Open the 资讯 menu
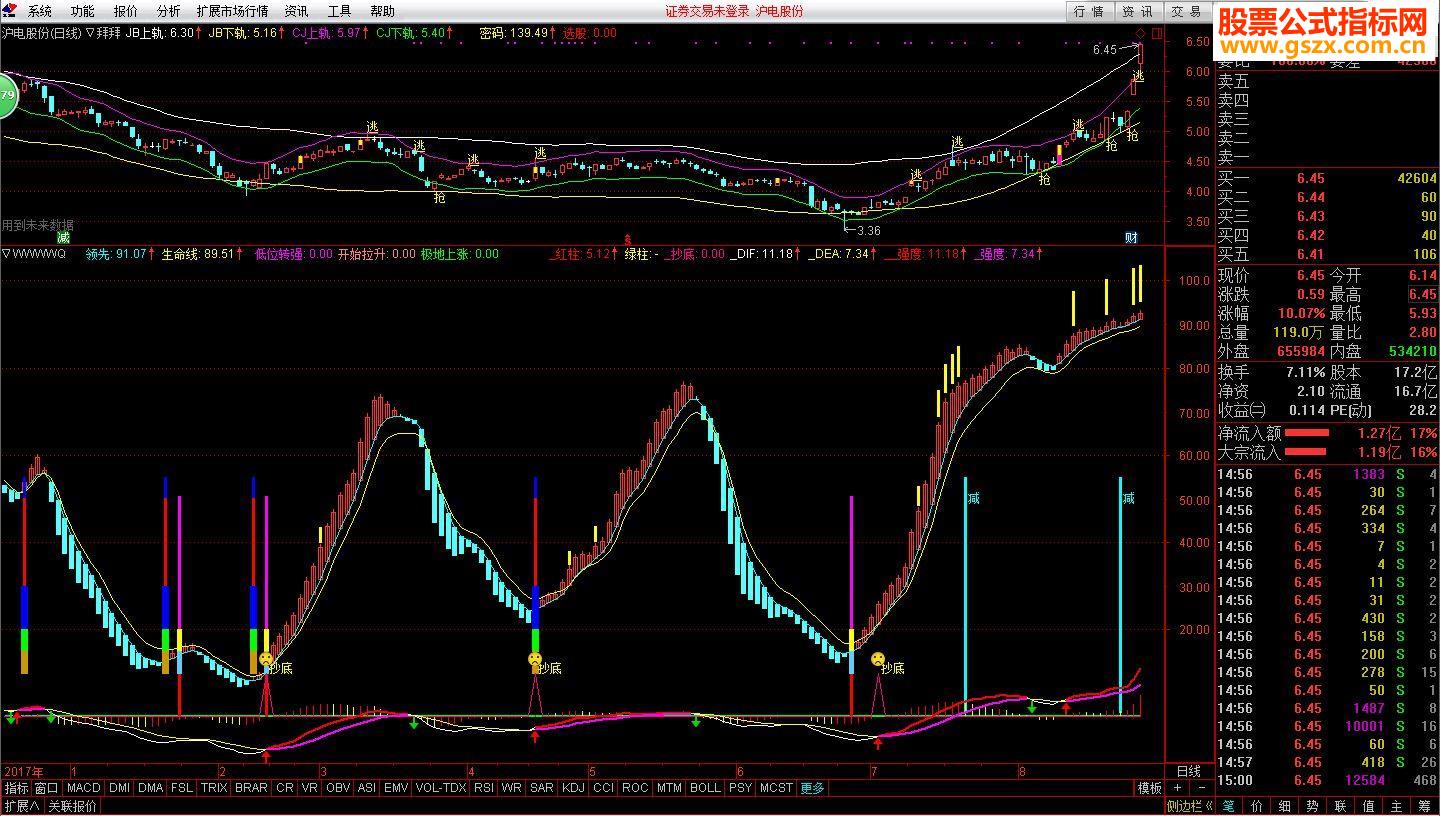The width and height of the screenshot is (1440, 816). tap(296, 11)
